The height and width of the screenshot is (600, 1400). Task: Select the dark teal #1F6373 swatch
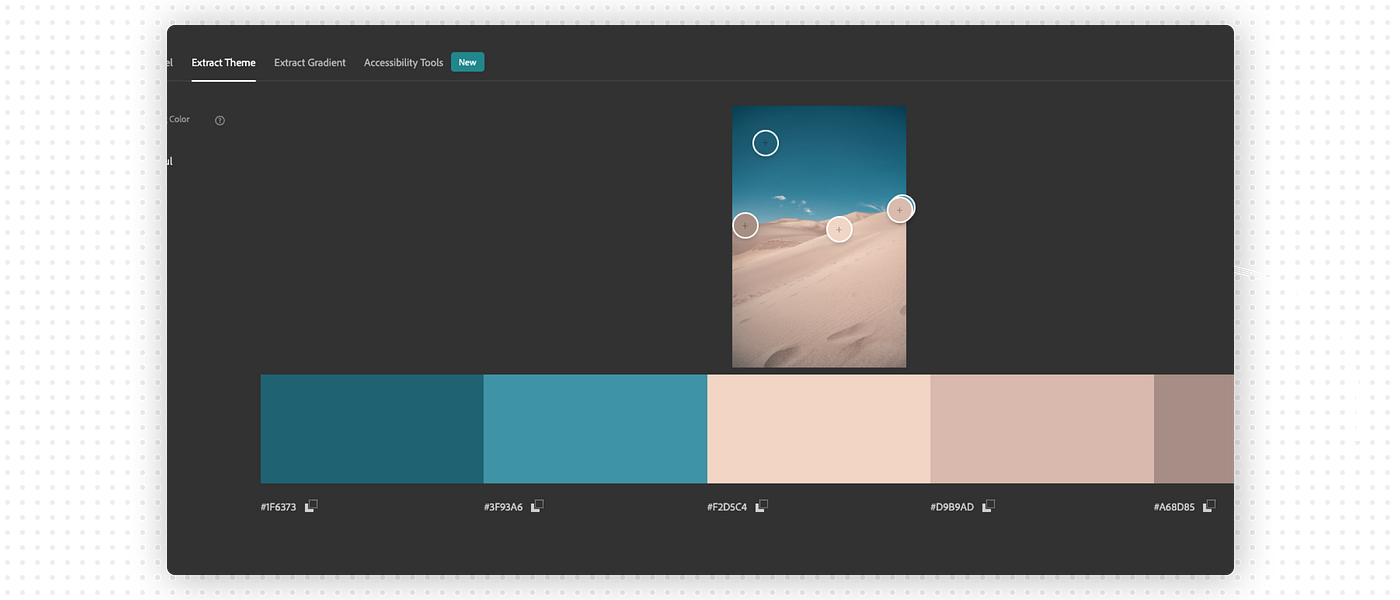coord(372,429)
